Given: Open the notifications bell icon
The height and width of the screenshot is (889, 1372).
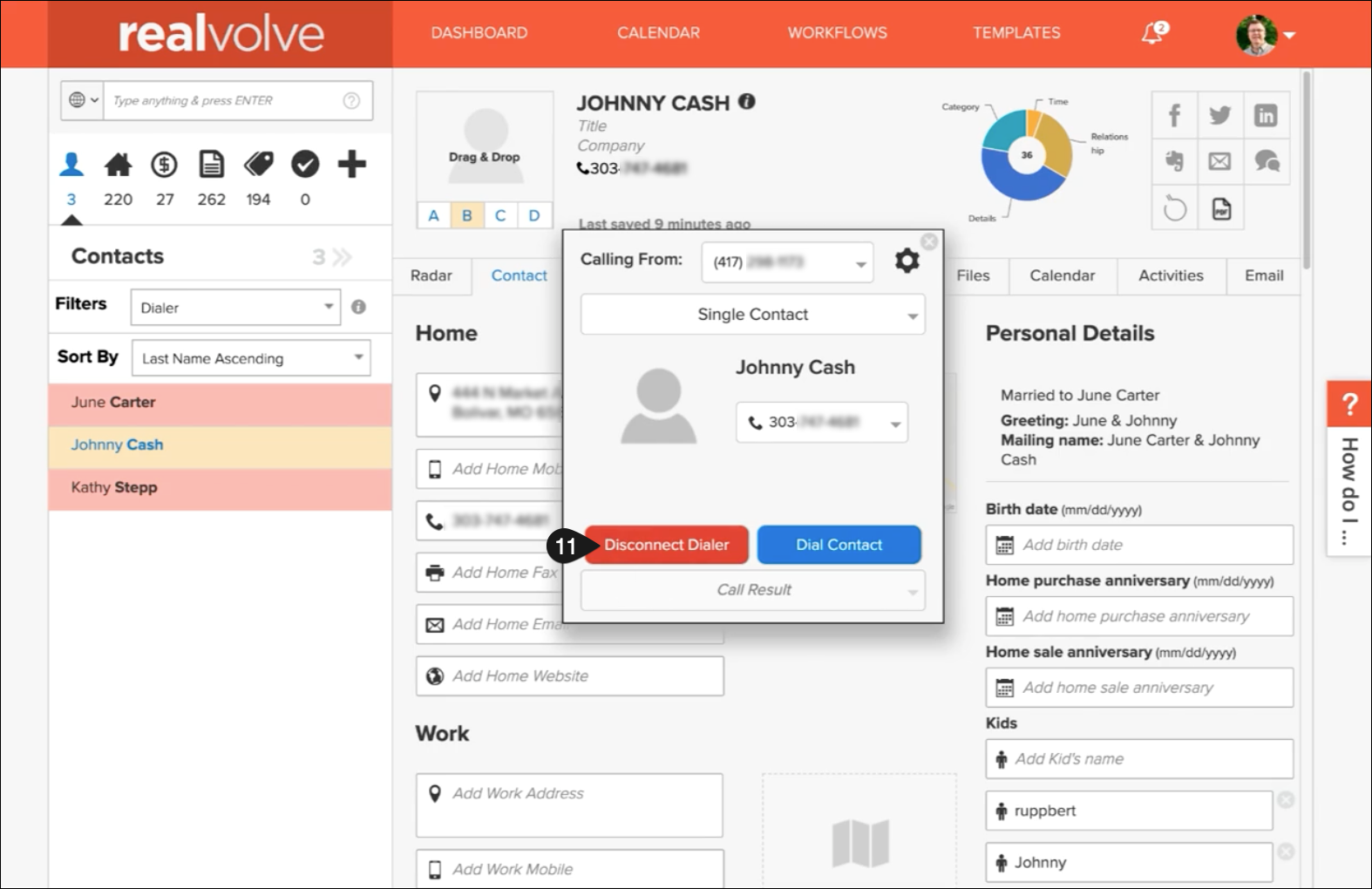Looking at the screenshot, I should [1153, 34].
